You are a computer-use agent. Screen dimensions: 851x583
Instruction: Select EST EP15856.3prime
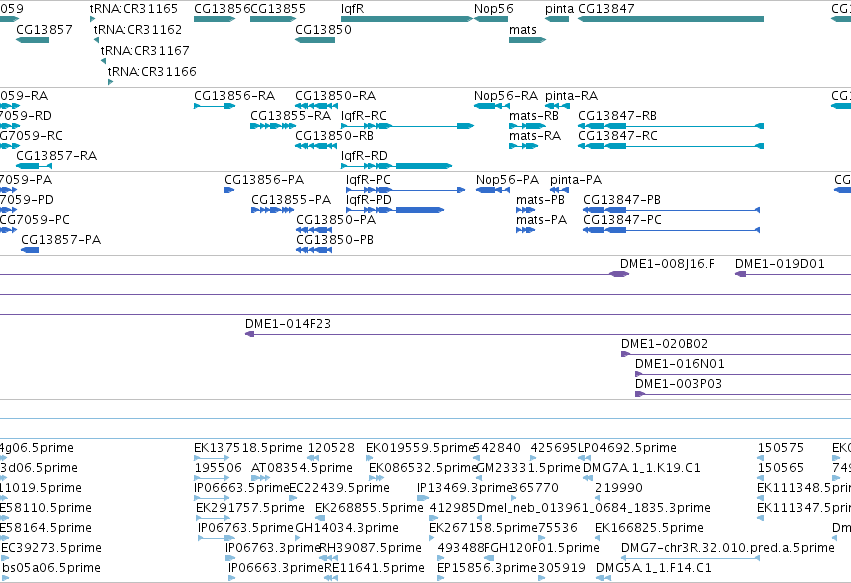tap(441, 579)
